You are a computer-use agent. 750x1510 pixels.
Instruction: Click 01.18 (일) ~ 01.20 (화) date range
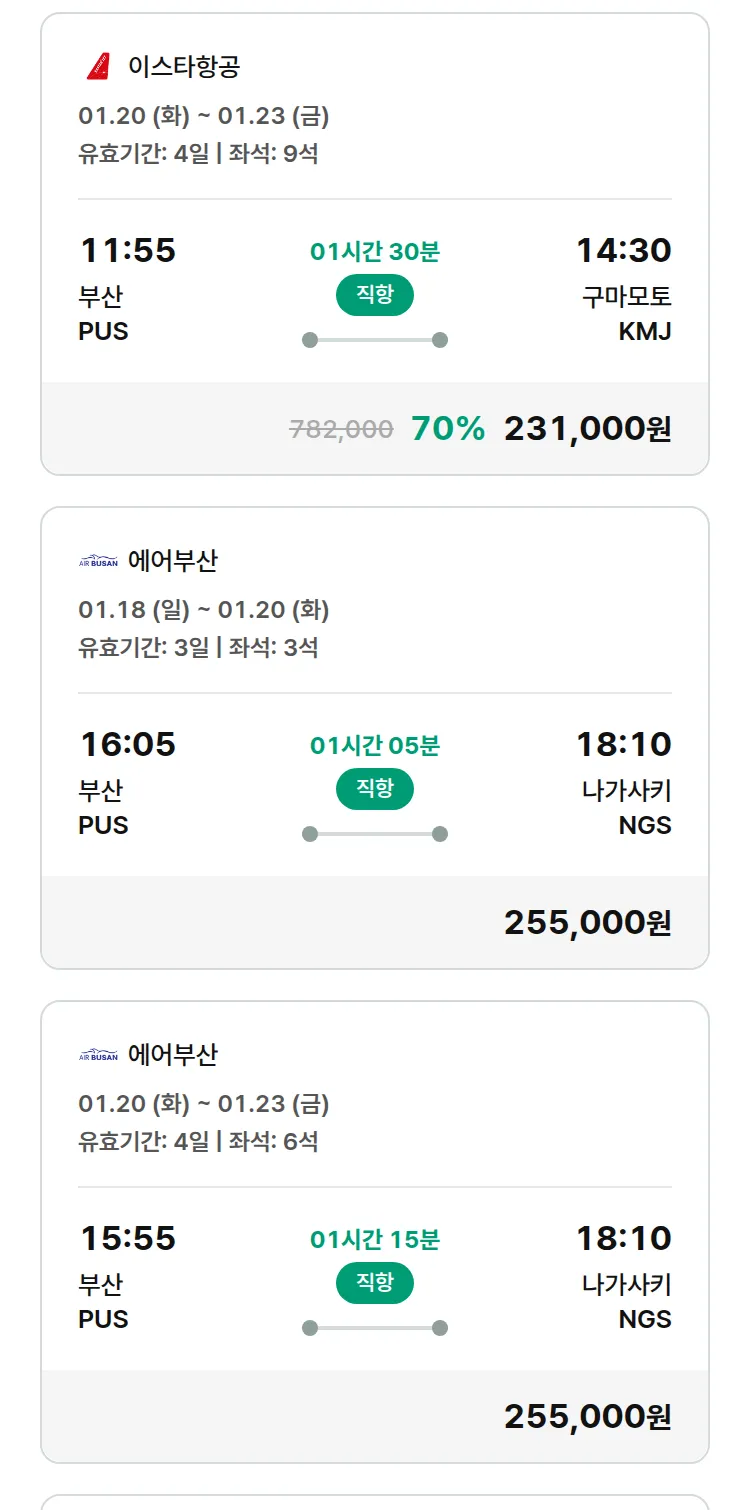[204, 610]
